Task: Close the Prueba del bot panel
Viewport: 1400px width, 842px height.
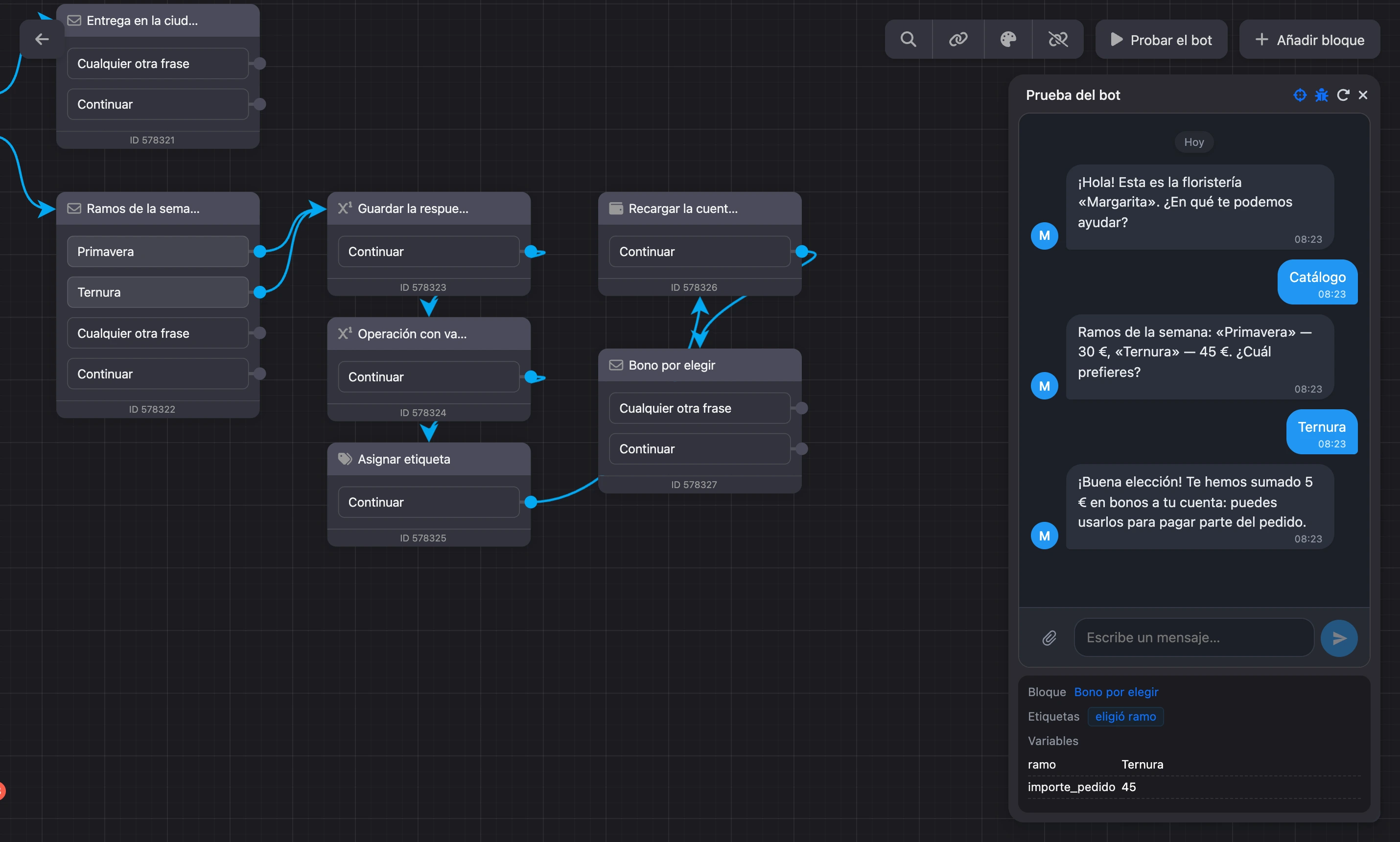Action: coord(1363,95)
